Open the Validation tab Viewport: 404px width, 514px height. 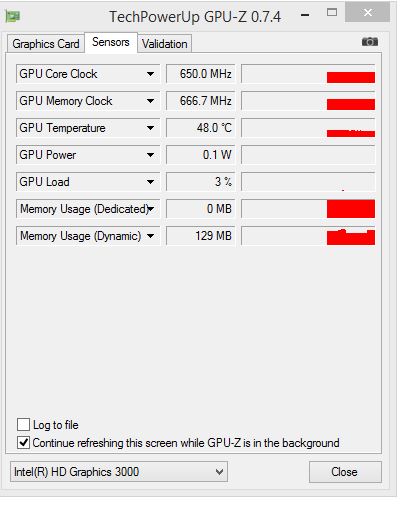[165, 44]
